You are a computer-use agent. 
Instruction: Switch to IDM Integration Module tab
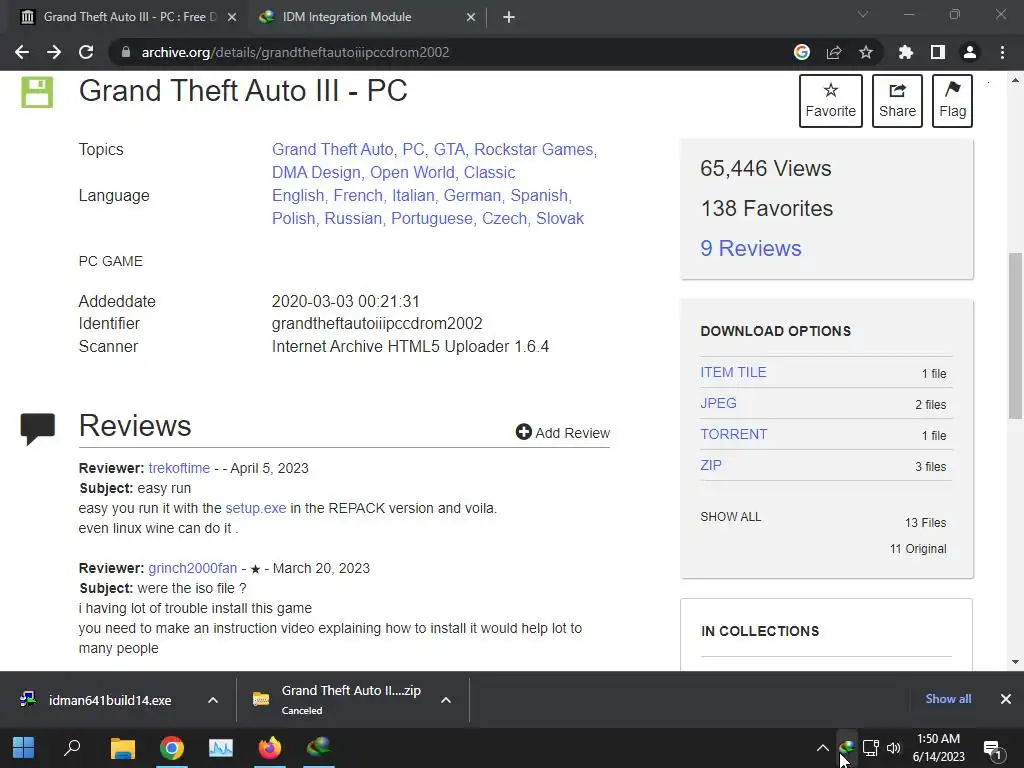[368, 17]
